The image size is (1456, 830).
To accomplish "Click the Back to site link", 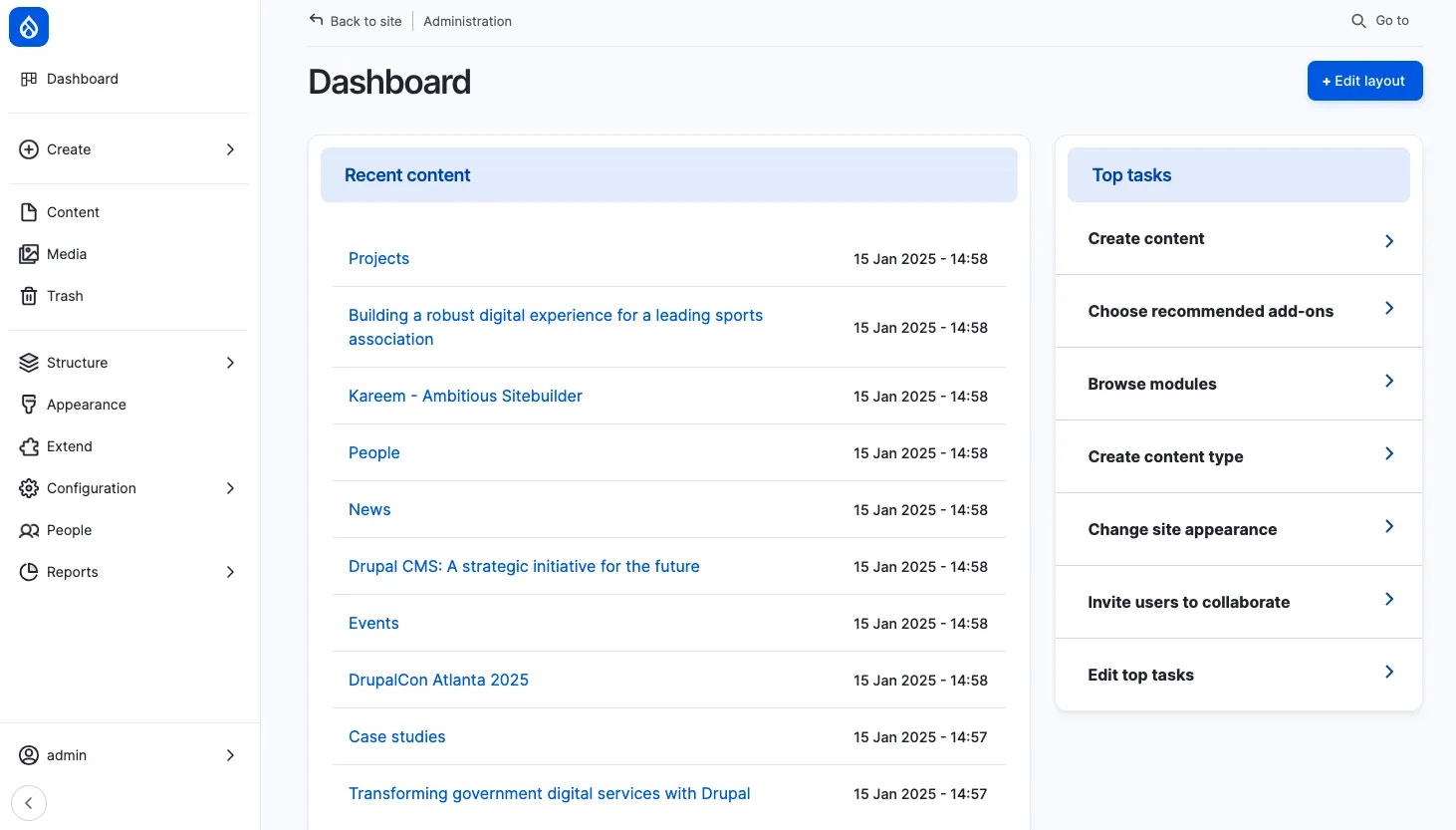I will click(x=365, y=21).
